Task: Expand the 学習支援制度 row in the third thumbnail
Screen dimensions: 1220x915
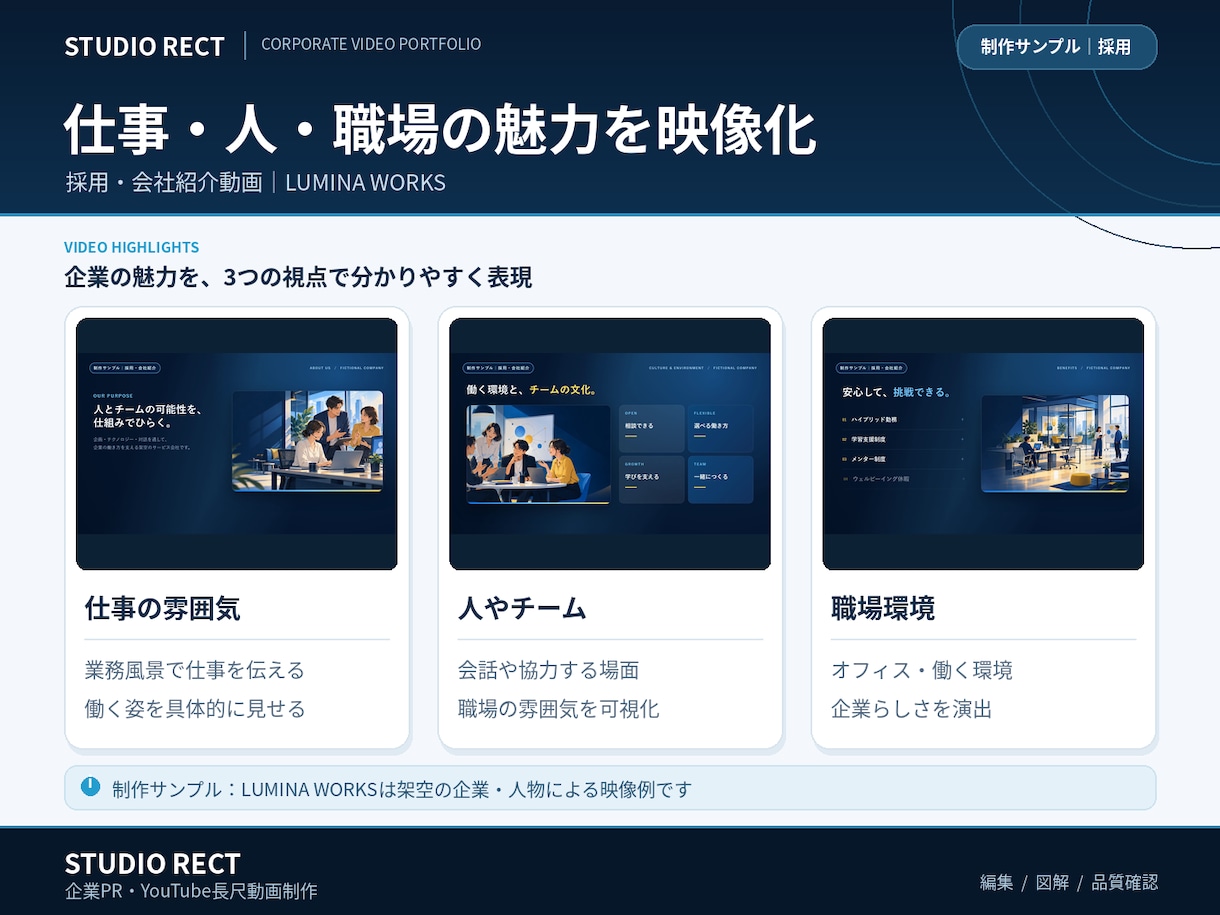Action: tap(904, 439)
